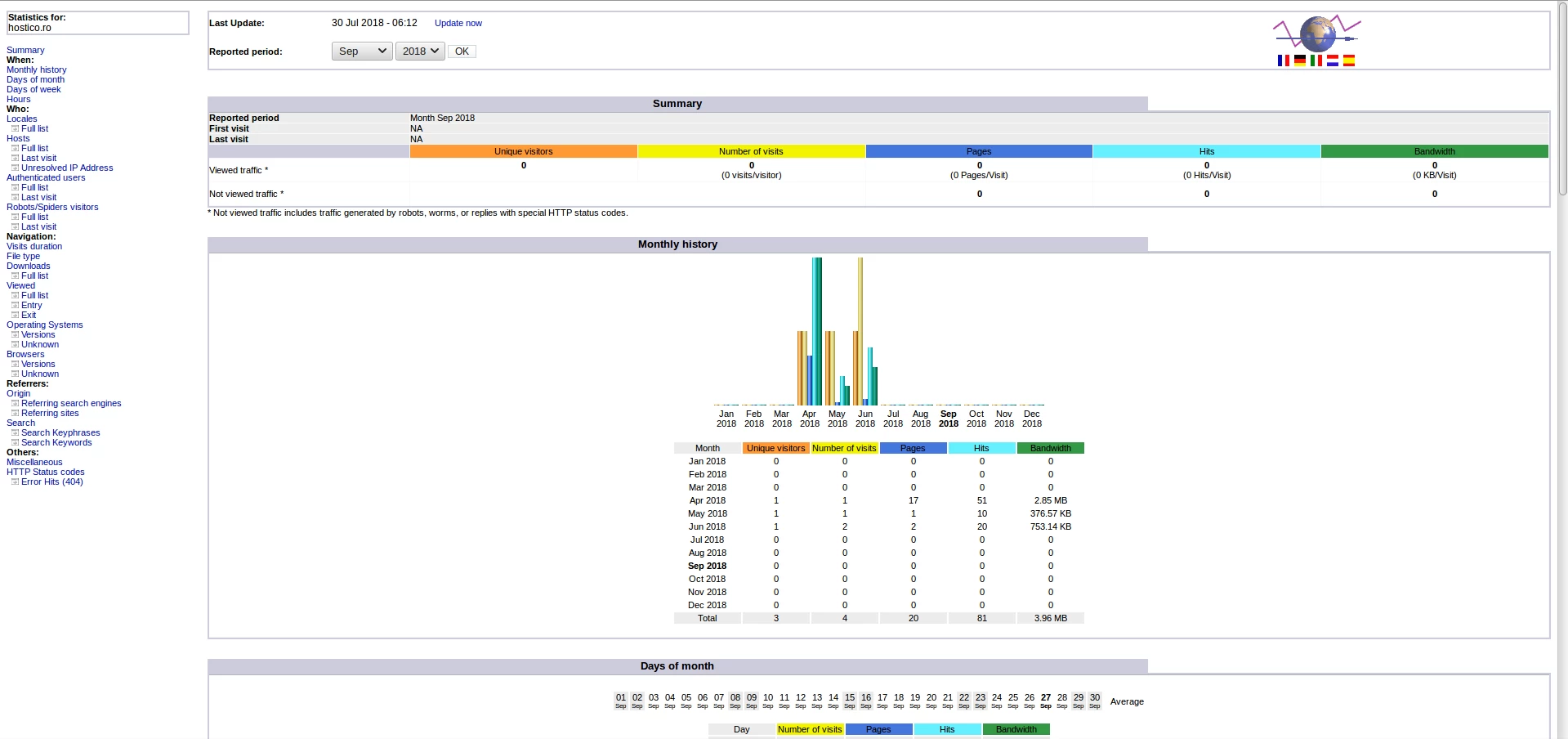Switch language using the Dutch flag icon
Image resolution: width=1568 pixels, height=739 pixels.
tap(1332, 60)
